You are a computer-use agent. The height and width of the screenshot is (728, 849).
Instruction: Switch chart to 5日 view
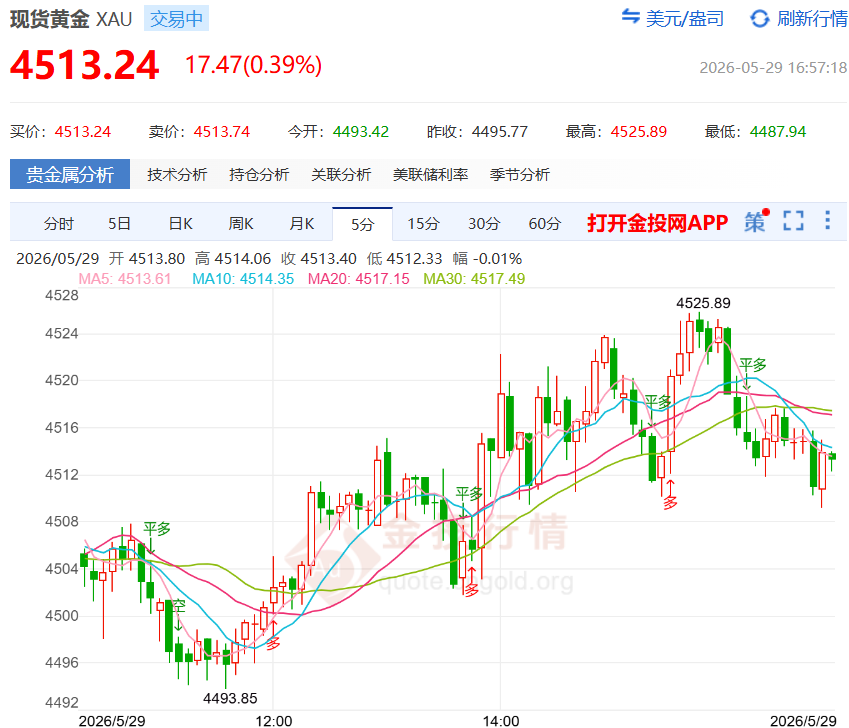(119, 224)
